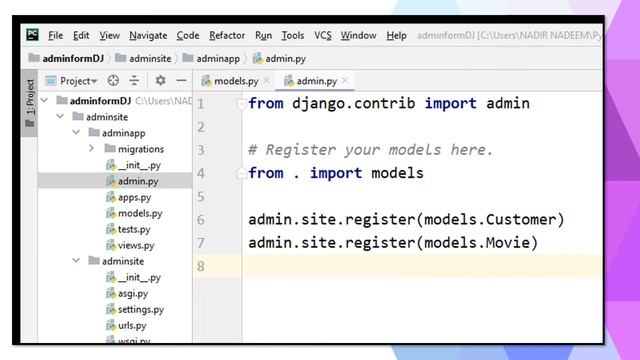Image resolution: width=640 pixels, height=360 pixels.
Task: Open the Code menu
Action: [x=188, y=36]
